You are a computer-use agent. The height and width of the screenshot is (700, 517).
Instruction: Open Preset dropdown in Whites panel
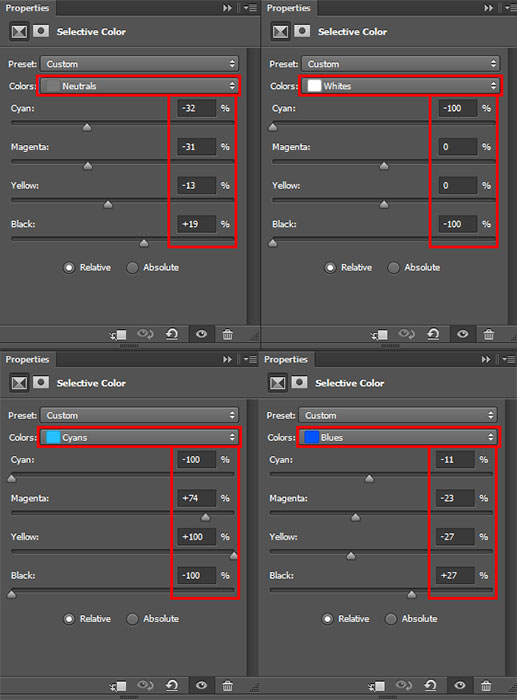pyautogui.click(x=400, y=64)
